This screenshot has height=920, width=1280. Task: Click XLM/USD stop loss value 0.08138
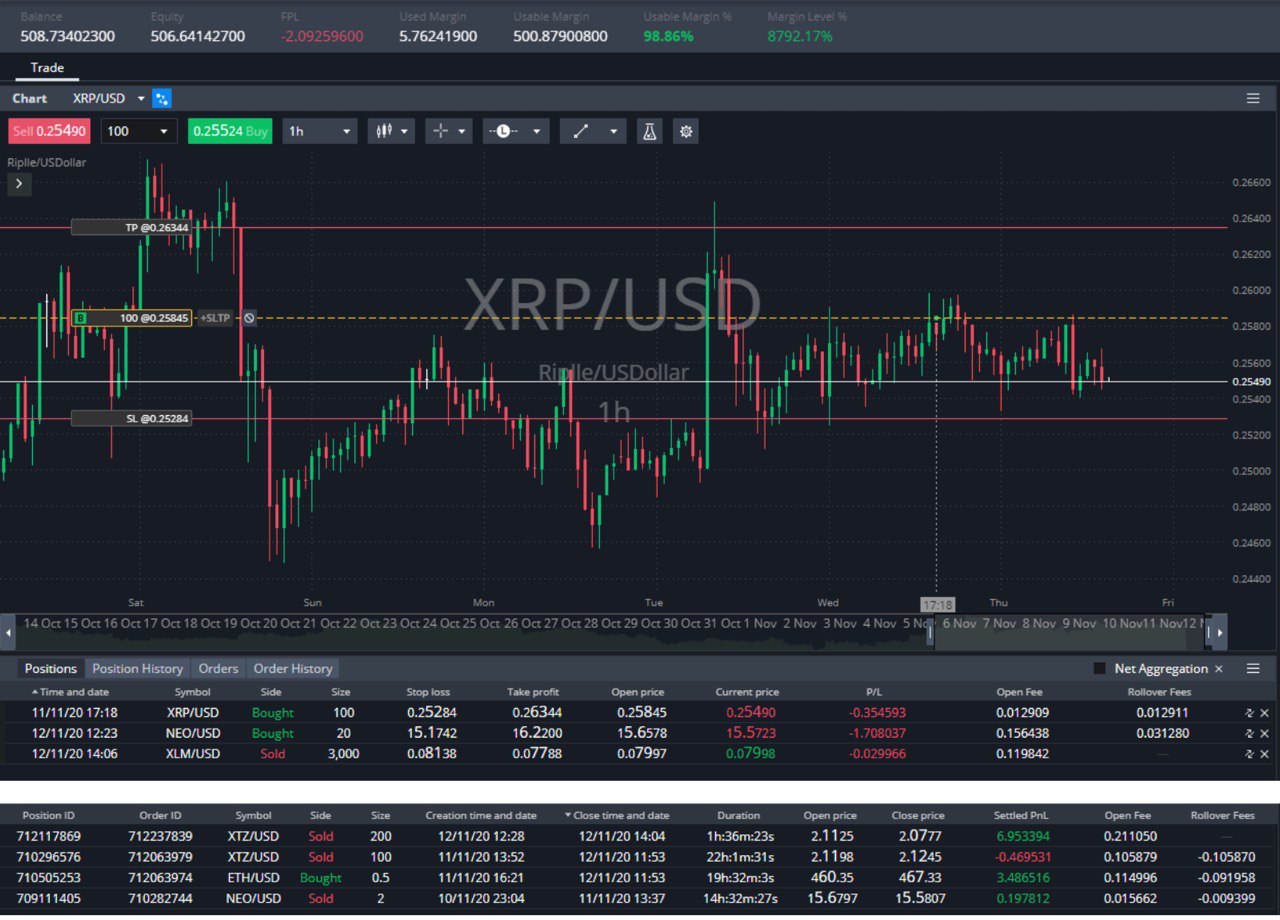pos(432,754)
